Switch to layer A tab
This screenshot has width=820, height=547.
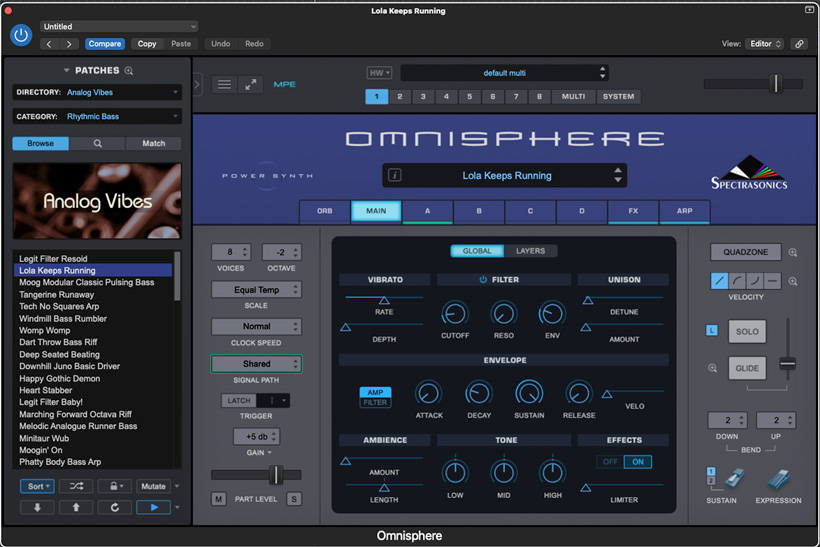[x=427, y=211]
